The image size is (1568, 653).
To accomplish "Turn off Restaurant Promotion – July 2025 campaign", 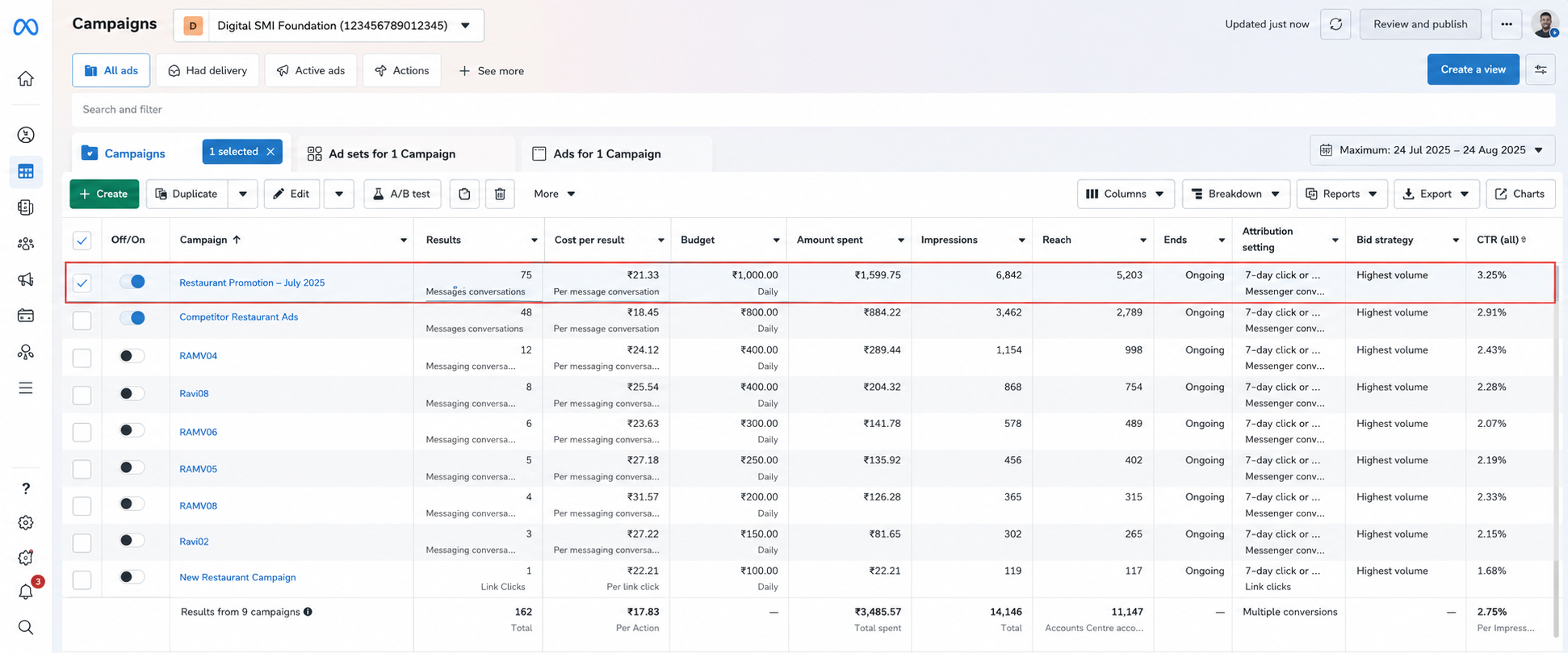I will tap(132, 282).
